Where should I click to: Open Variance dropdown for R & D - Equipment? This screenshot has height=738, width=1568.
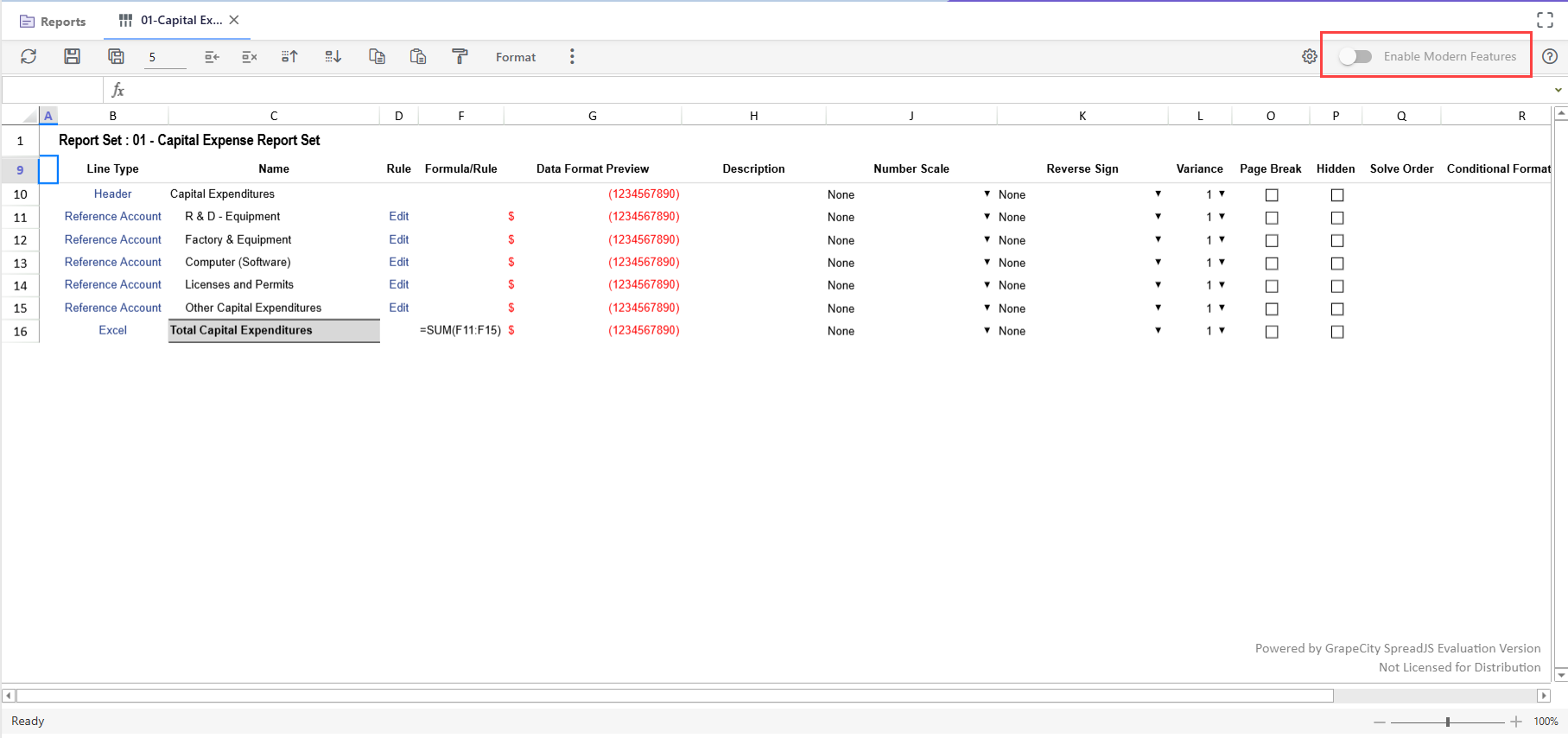coord(1222,216)
